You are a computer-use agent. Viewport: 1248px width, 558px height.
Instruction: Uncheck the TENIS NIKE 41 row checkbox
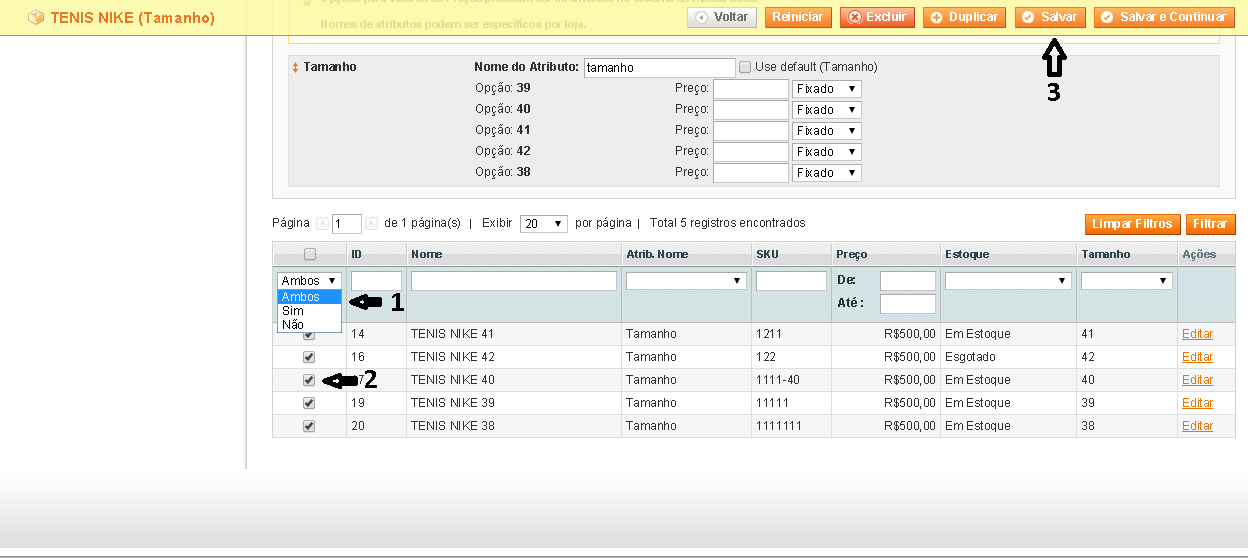[x=309, y=334]
